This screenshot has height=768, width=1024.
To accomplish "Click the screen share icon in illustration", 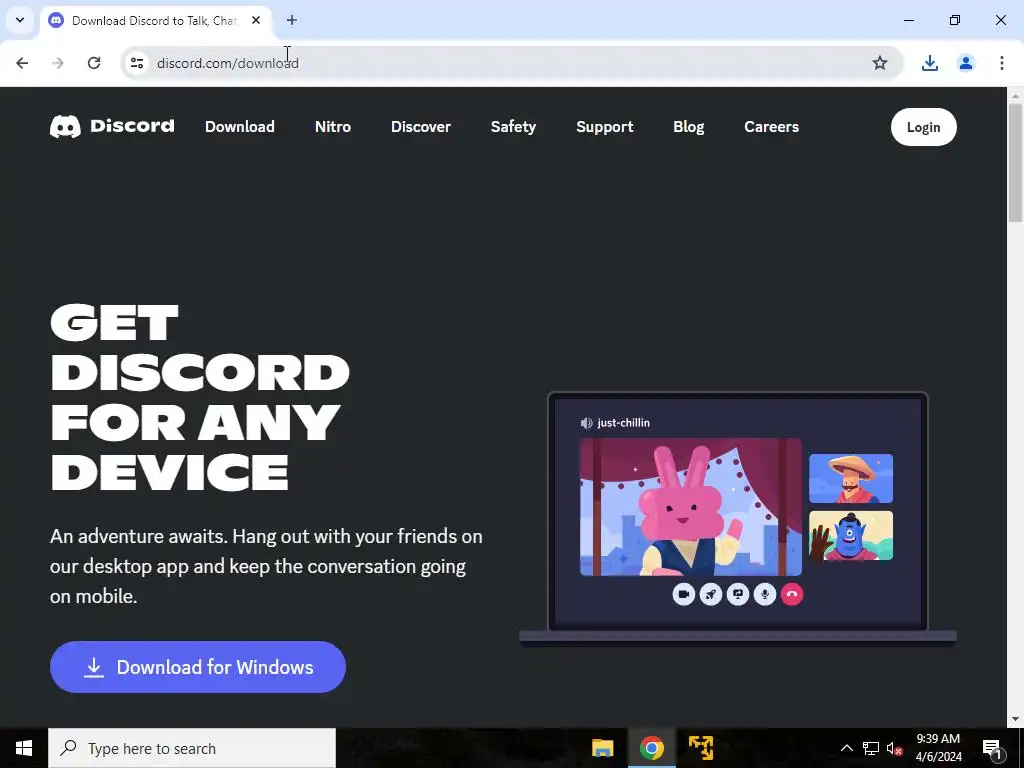I will coord(737,594).
